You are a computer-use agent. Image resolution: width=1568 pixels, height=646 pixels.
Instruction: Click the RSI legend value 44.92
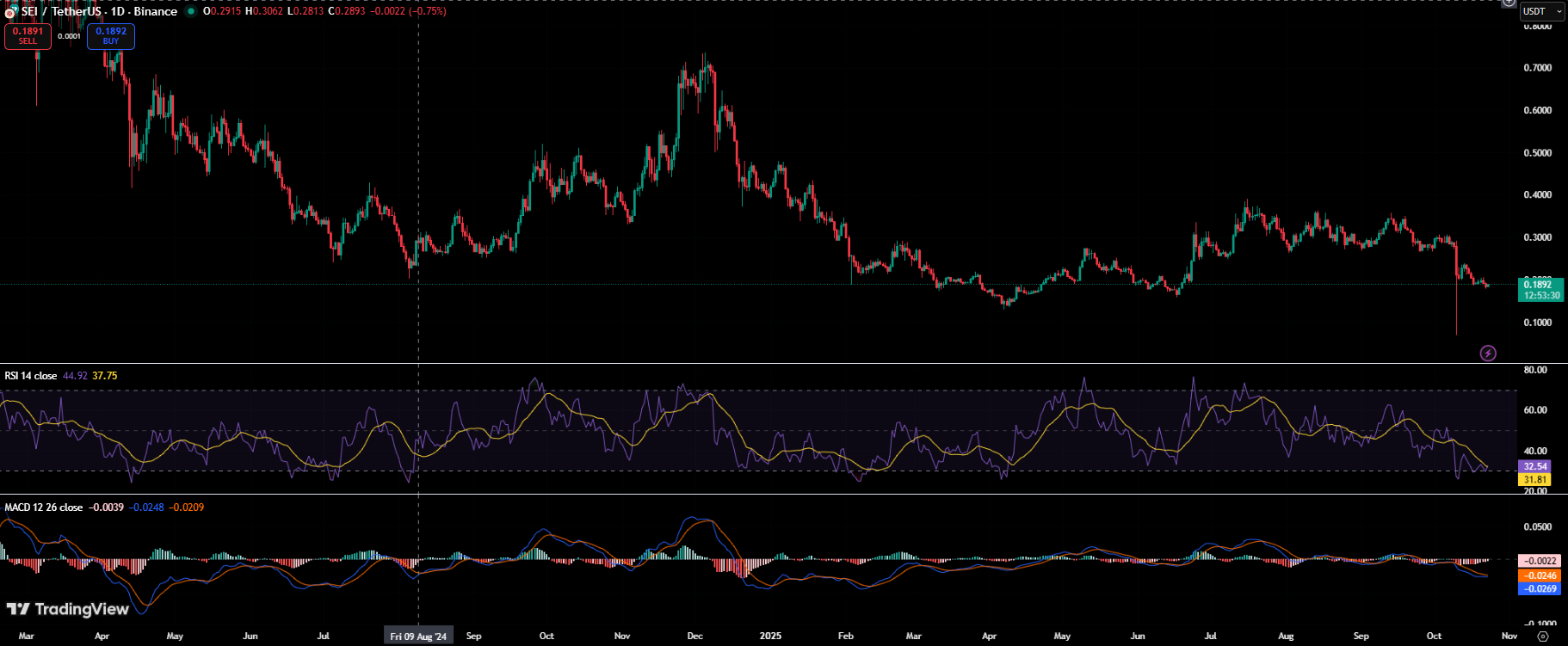coord(76,376)
